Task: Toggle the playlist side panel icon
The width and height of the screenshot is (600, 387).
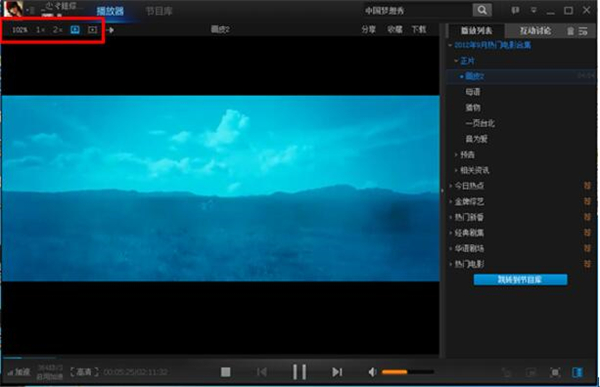Action: point(577,372)
